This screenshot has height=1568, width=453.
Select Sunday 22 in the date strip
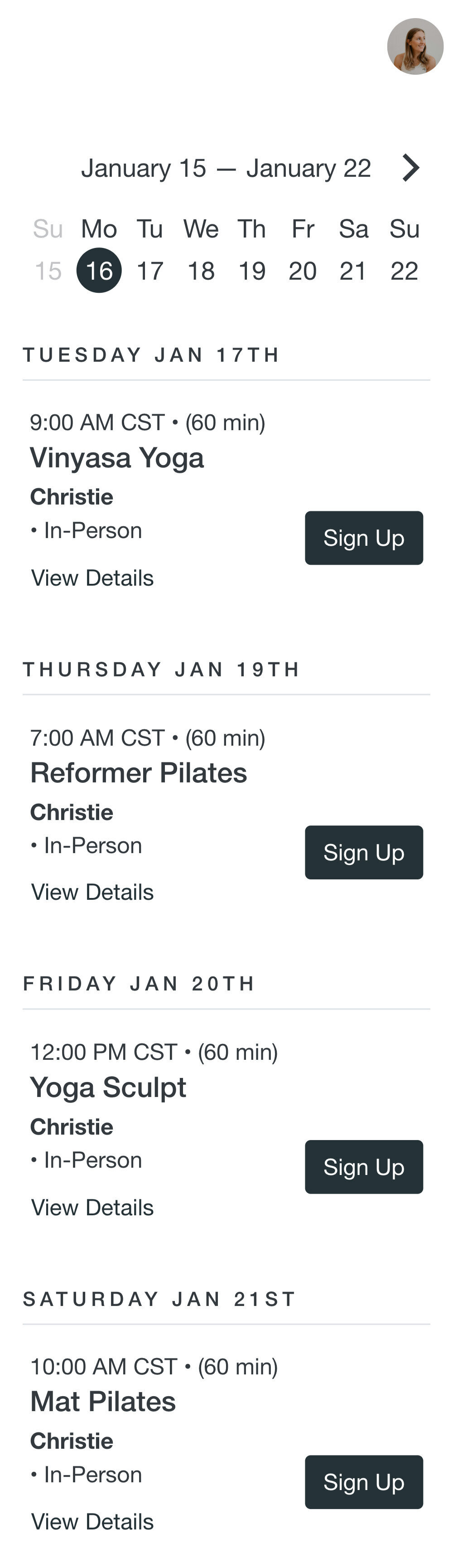(405, 271)
